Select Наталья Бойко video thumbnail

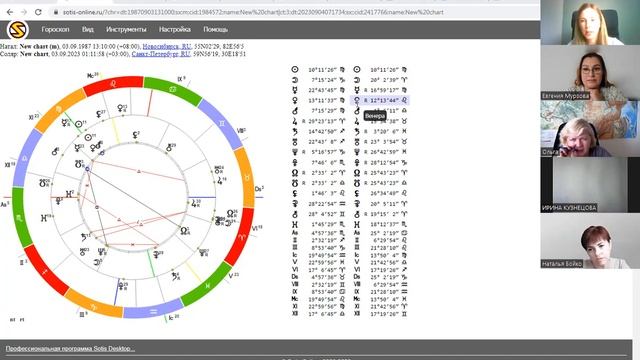(x=590, y=241)
